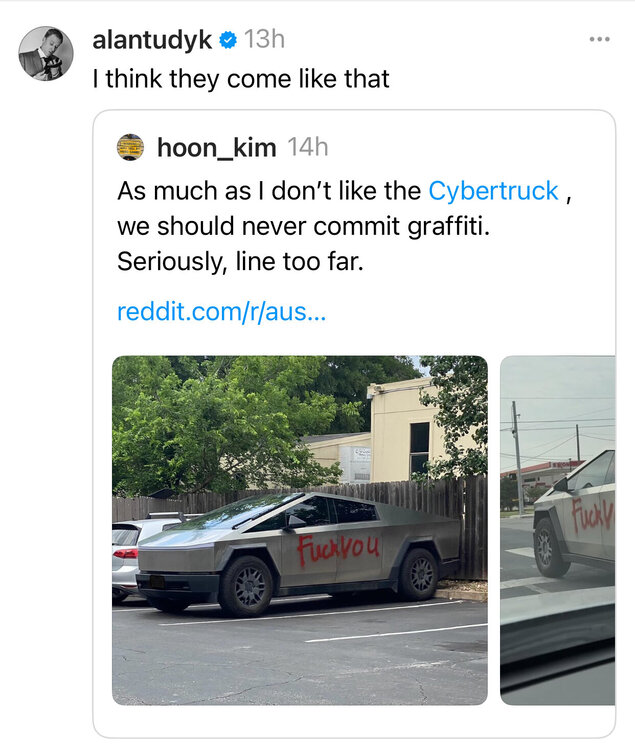Visit the alantudyk username profile
The height and width of the screenshot is (750, 635).
click(152, 40)
